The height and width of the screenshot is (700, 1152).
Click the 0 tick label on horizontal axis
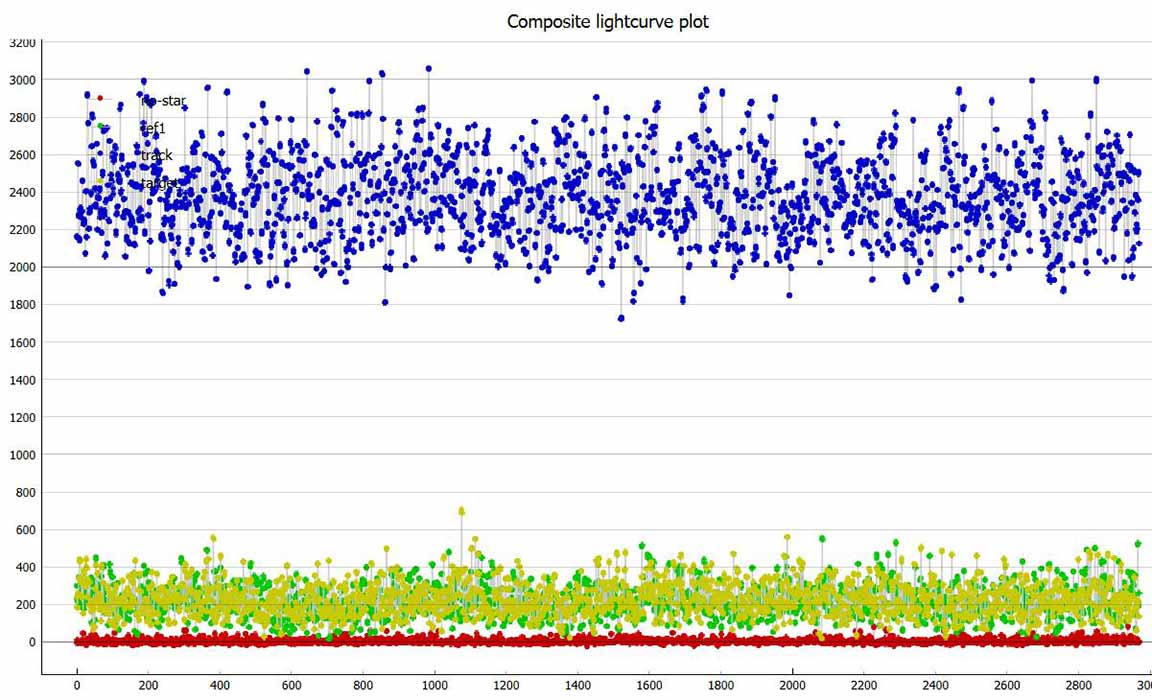coord(77,685)
